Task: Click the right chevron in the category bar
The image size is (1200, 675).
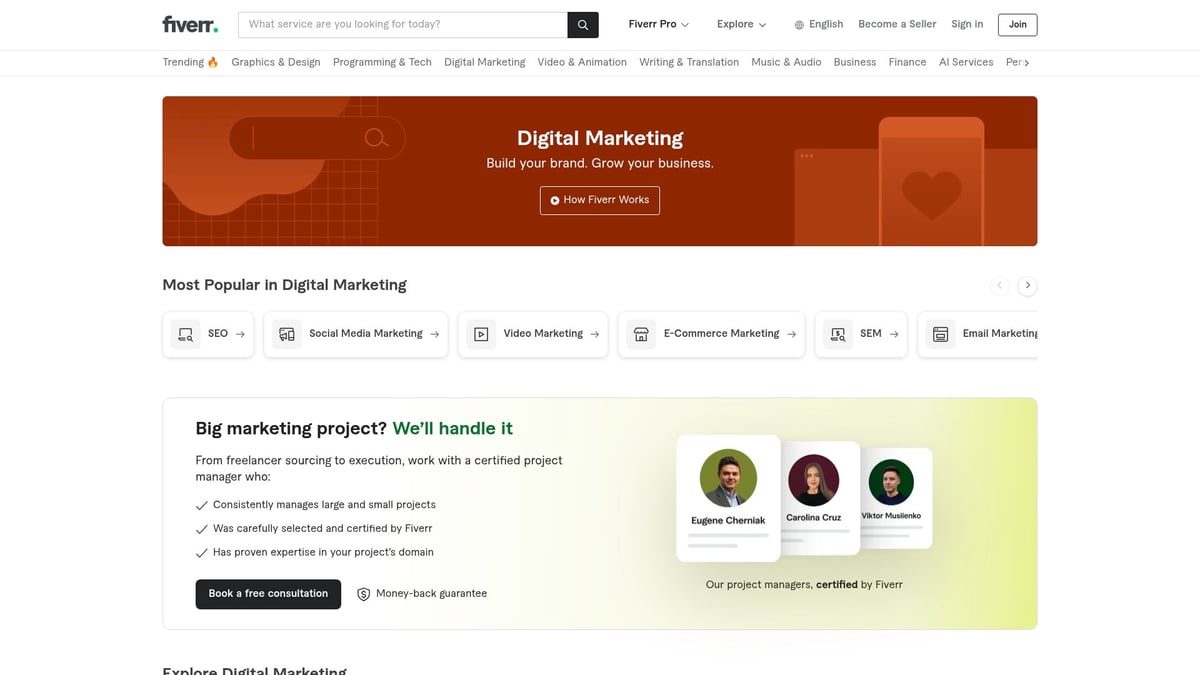Action: [x=1029, y=61]
